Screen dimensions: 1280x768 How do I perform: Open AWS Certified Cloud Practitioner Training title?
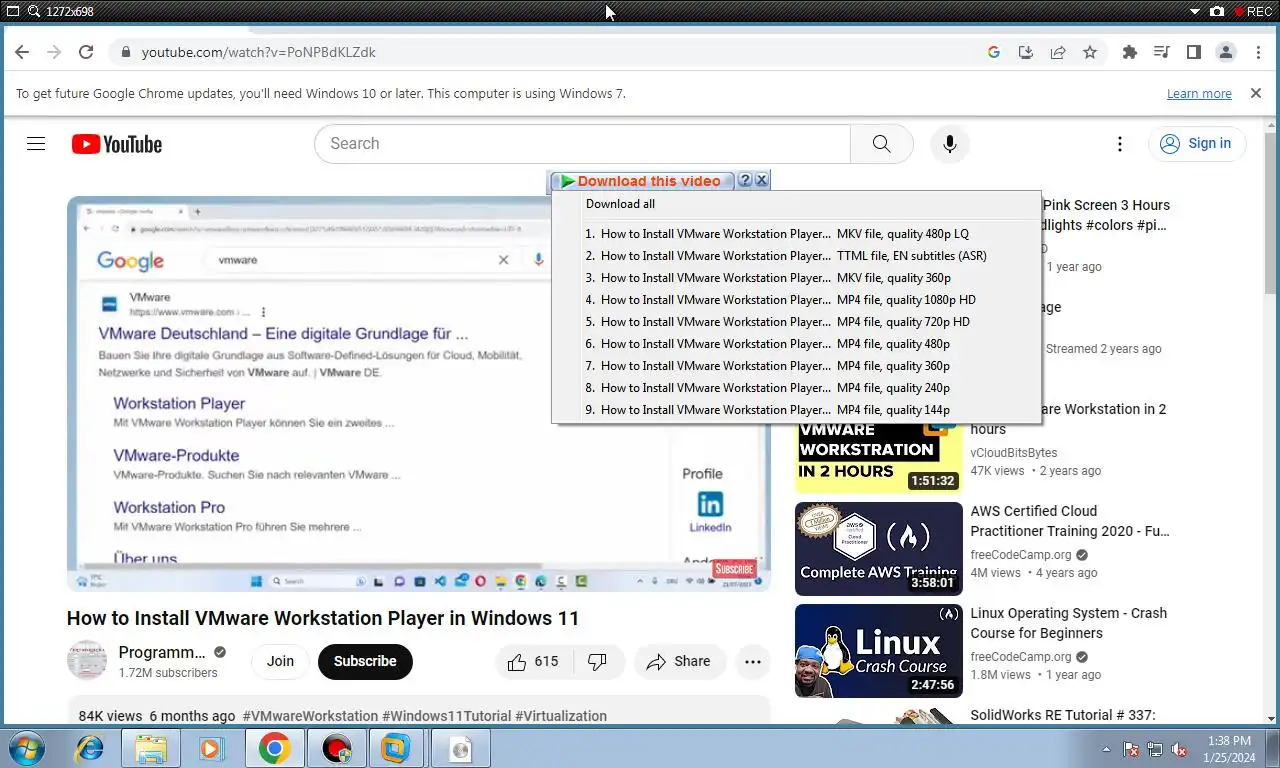click(1070, 521)
